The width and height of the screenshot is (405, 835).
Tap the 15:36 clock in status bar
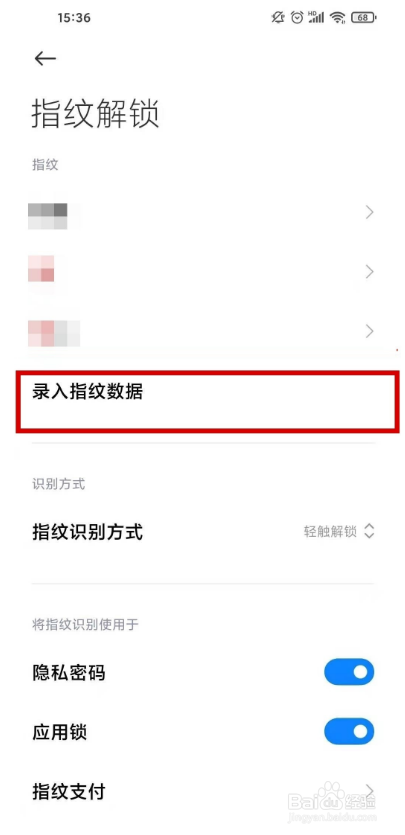[x=74, y=18]
